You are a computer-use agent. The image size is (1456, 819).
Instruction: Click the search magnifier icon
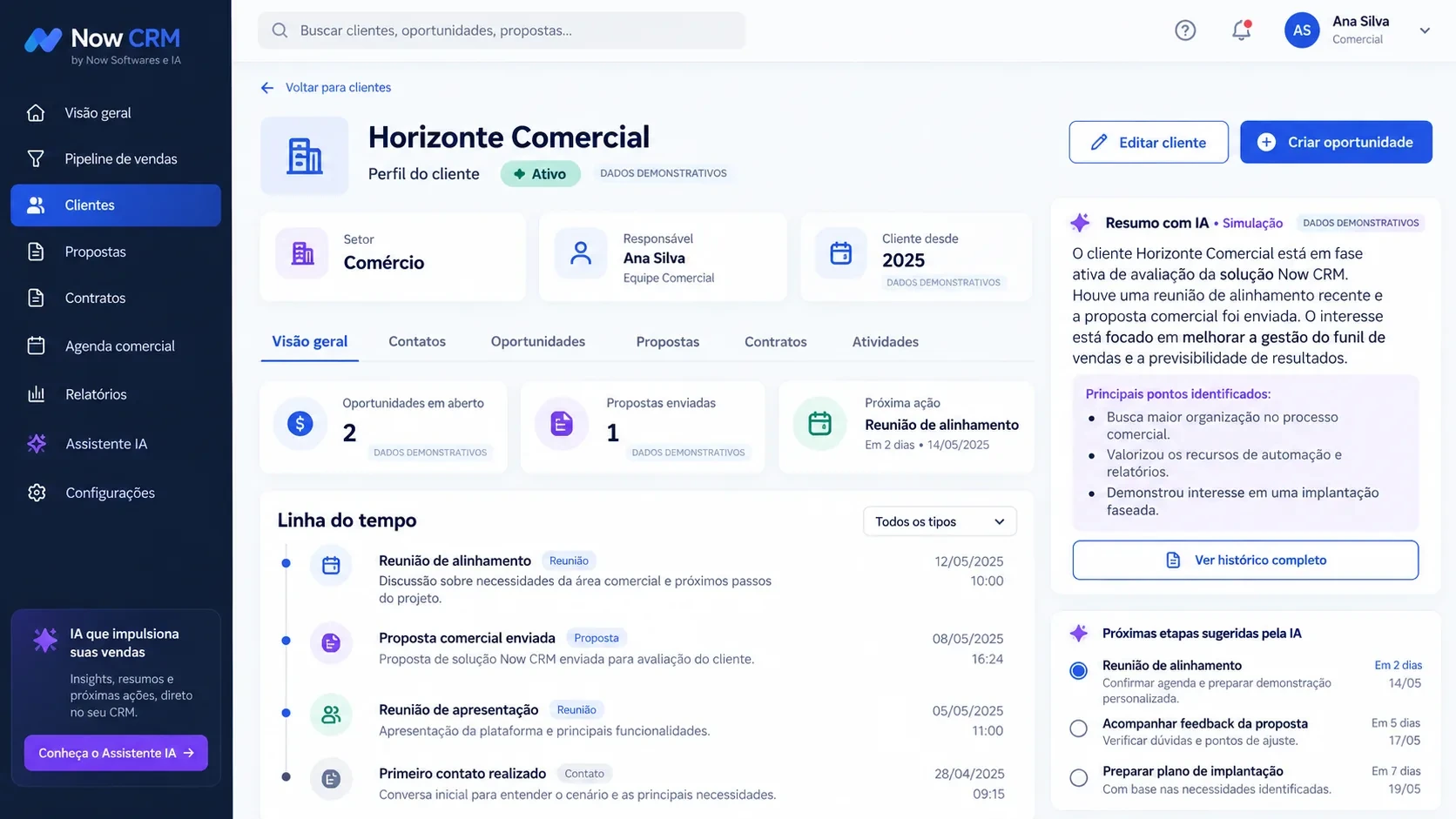[x=280, y=30]
